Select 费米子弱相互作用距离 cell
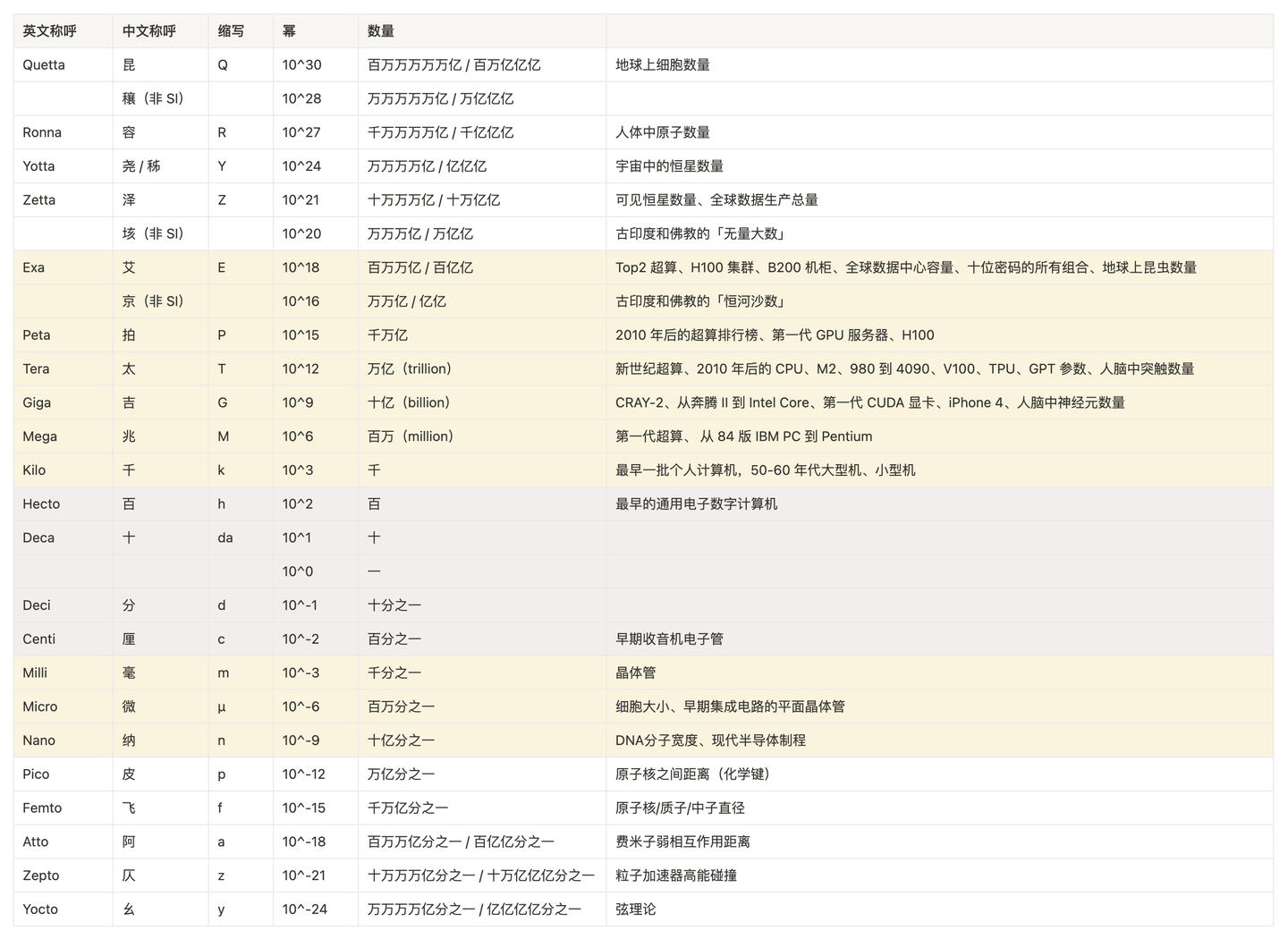 (x=939, y=842)
